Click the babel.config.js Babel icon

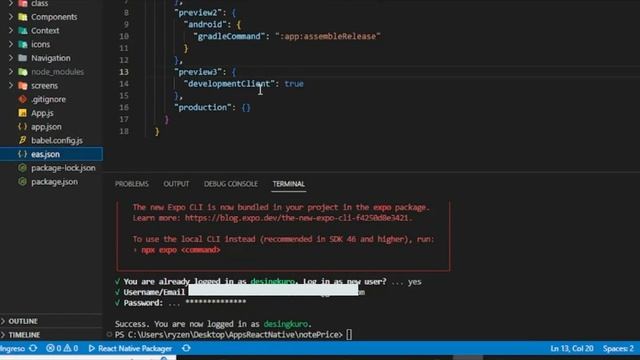point(22,140)
